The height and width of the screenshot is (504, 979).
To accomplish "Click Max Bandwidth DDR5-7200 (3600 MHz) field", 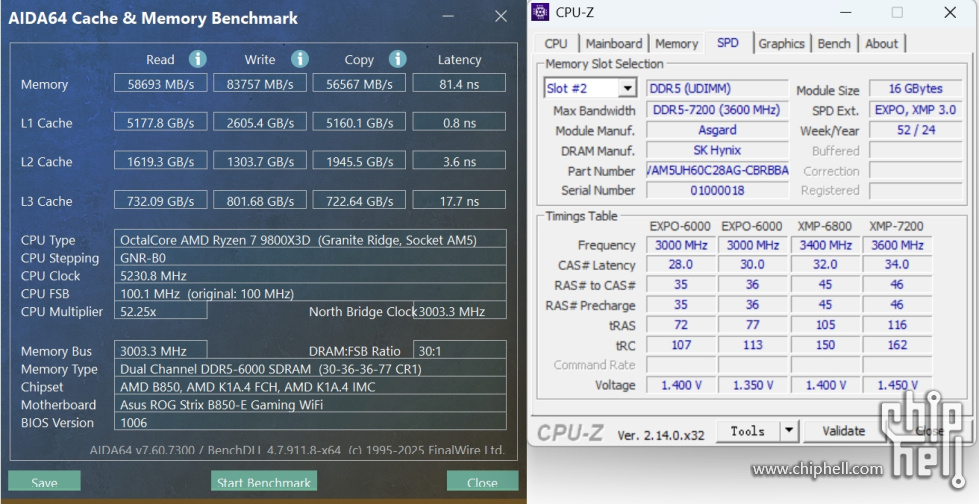I will (717, 110).
